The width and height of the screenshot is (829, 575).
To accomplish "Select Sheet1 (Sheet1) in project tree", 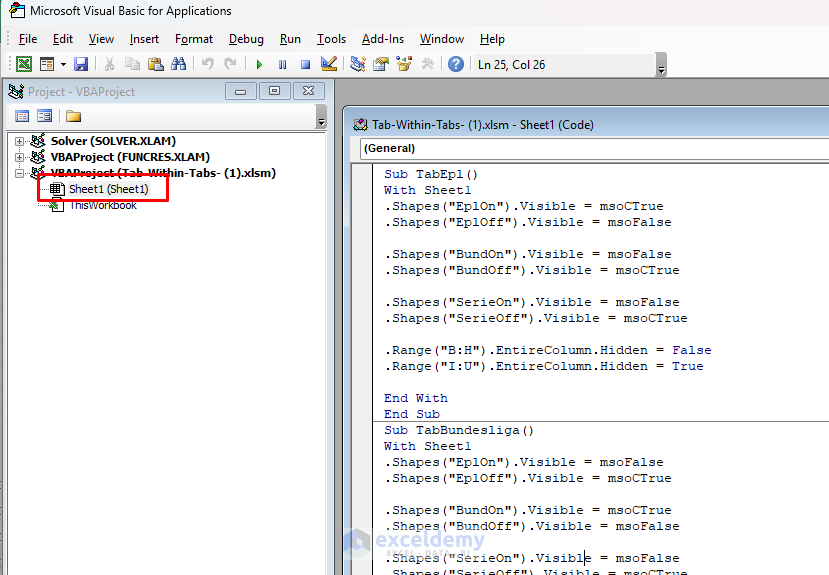I will 109,189.
